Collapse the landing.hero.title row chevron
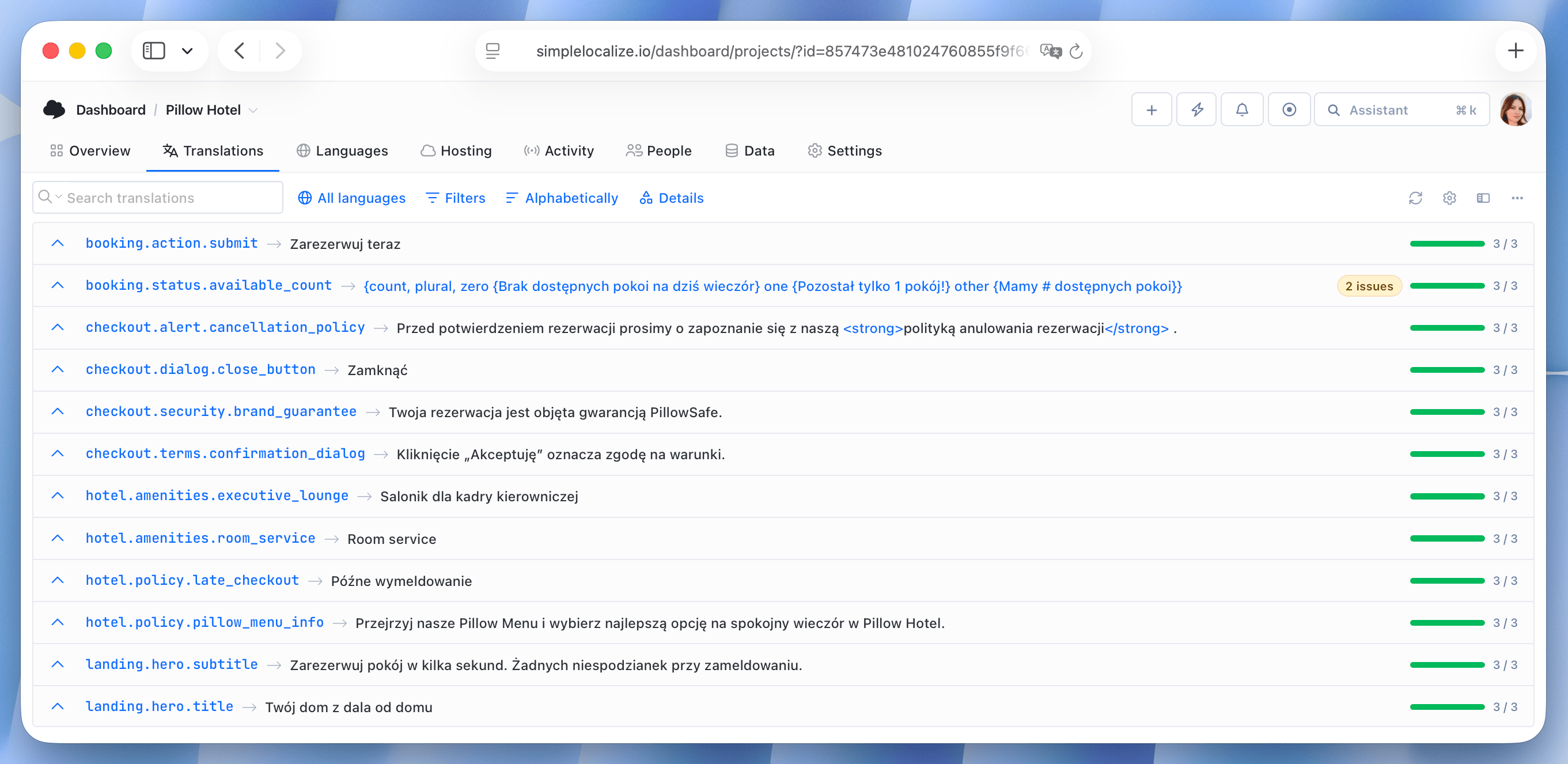 point(58,706)
